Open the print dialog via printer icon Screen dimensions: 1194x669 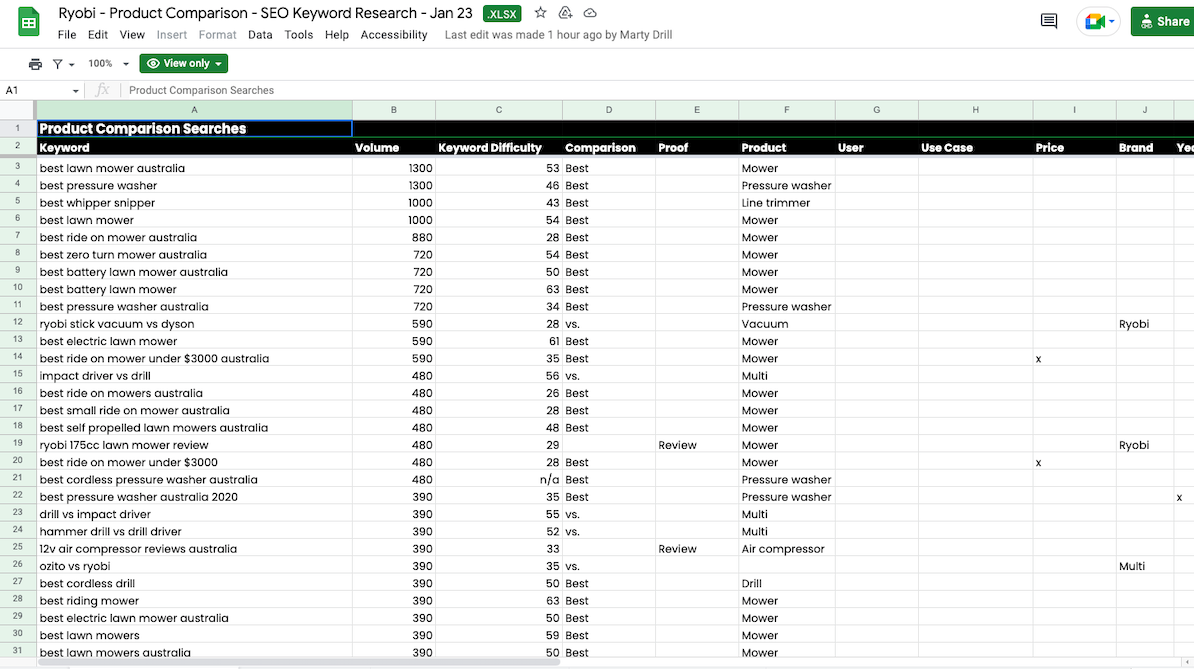35,62
